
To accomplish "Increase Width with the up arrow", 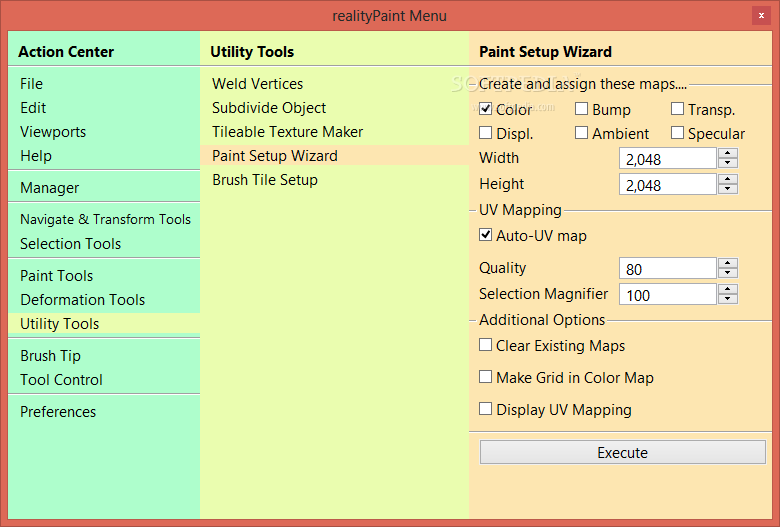I will point(728,153).
